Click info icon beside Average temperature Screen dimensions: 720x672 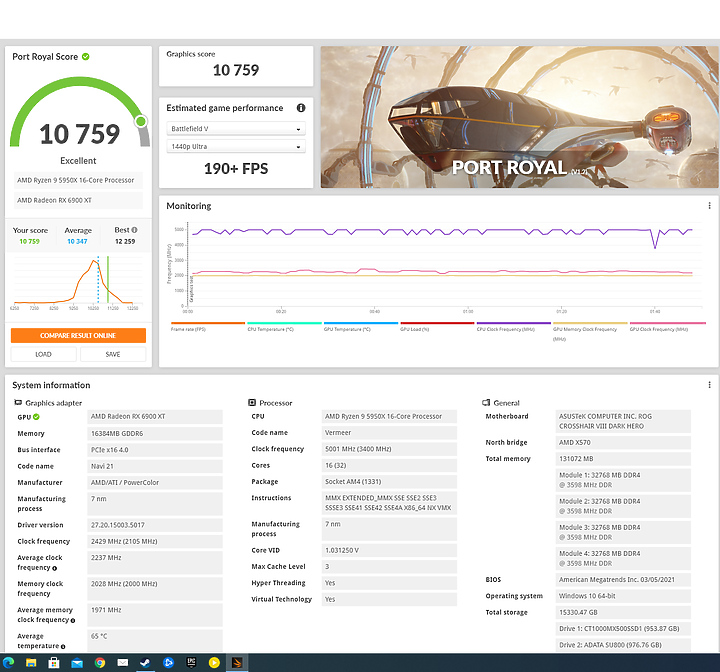[63, 647]
